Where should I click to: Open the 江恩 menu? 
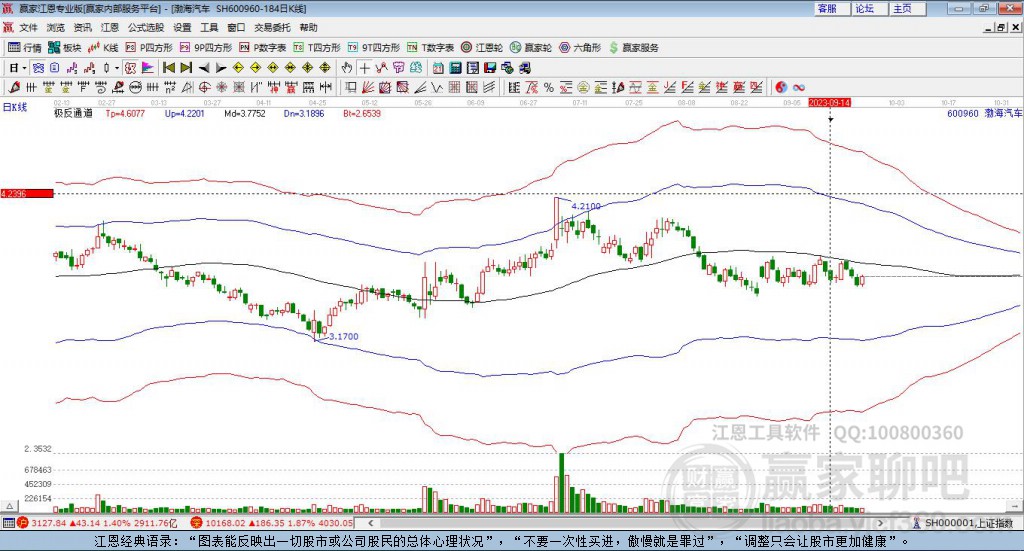tap(110, 27)
